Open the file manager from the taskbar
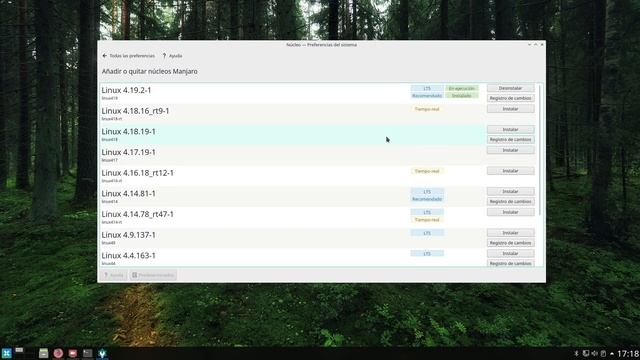Viewport: 640px width, 360px height. [43, 353]
